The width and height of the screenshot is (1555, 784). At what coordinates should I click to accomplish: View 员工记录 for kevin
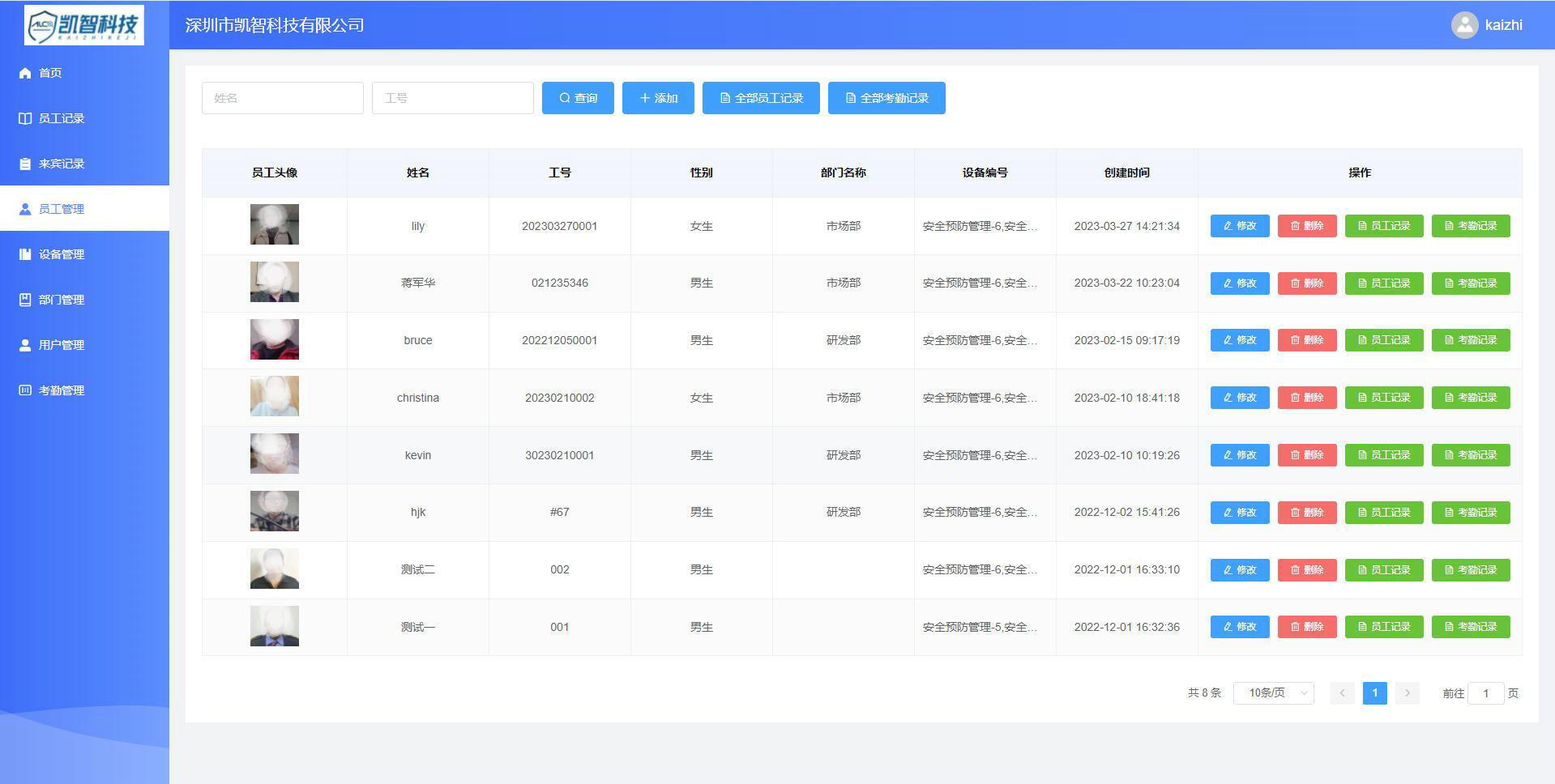pos(1384,455)
